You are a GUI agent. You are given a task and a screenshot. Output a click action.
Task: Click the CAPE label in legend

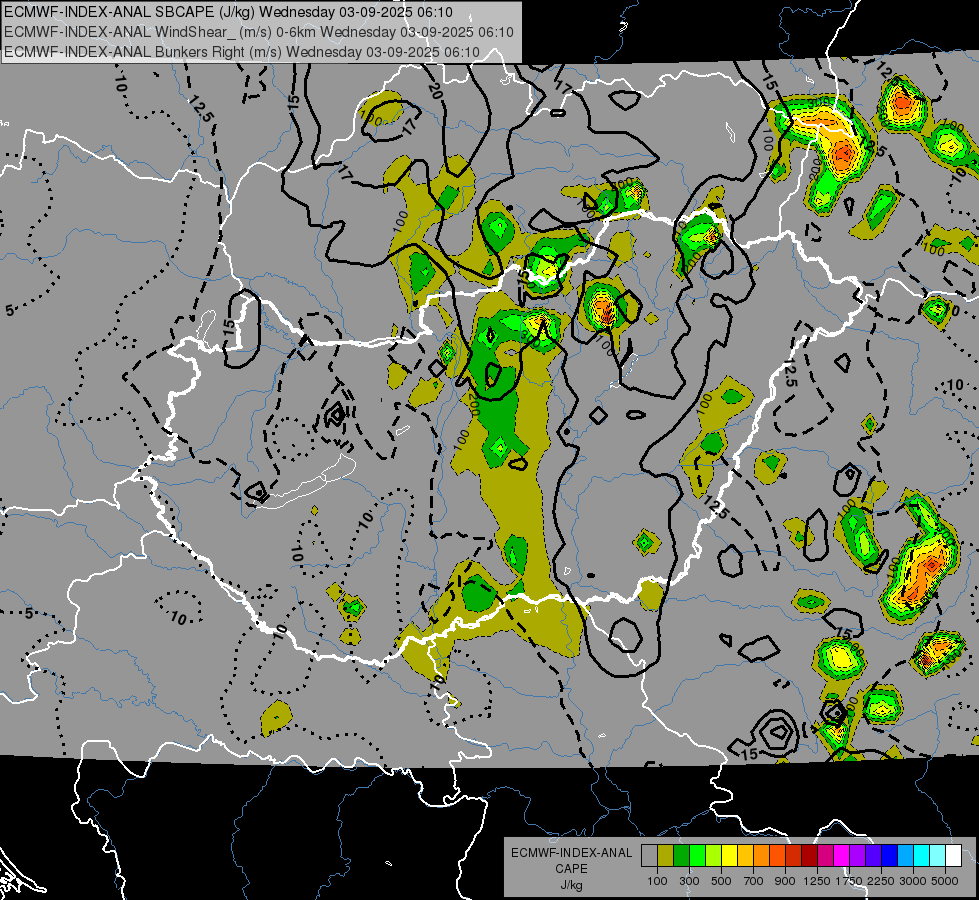[571, 869]
